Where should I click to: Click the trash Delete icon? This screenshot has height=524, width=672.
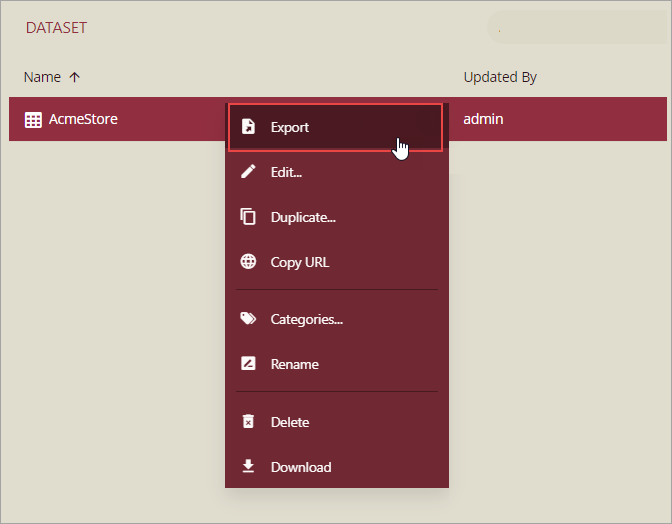click(248, 421)
